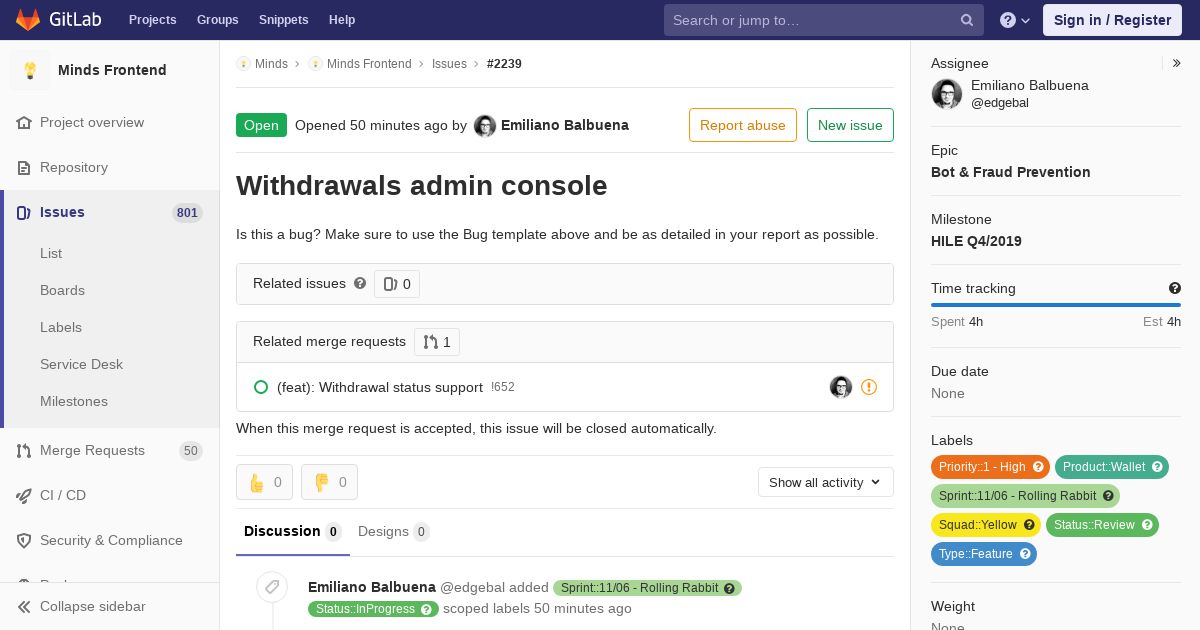Click the Minds Frontend lightbulb avatar
The width and height of the screenshot is (1200, 630).
30,70
